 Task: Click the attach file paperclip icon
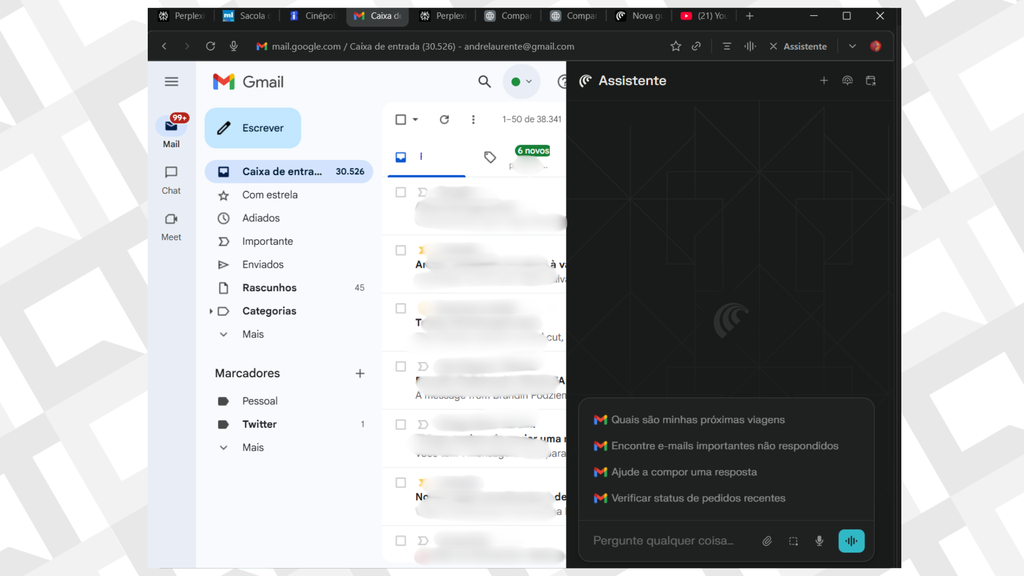tap(767, 541)
